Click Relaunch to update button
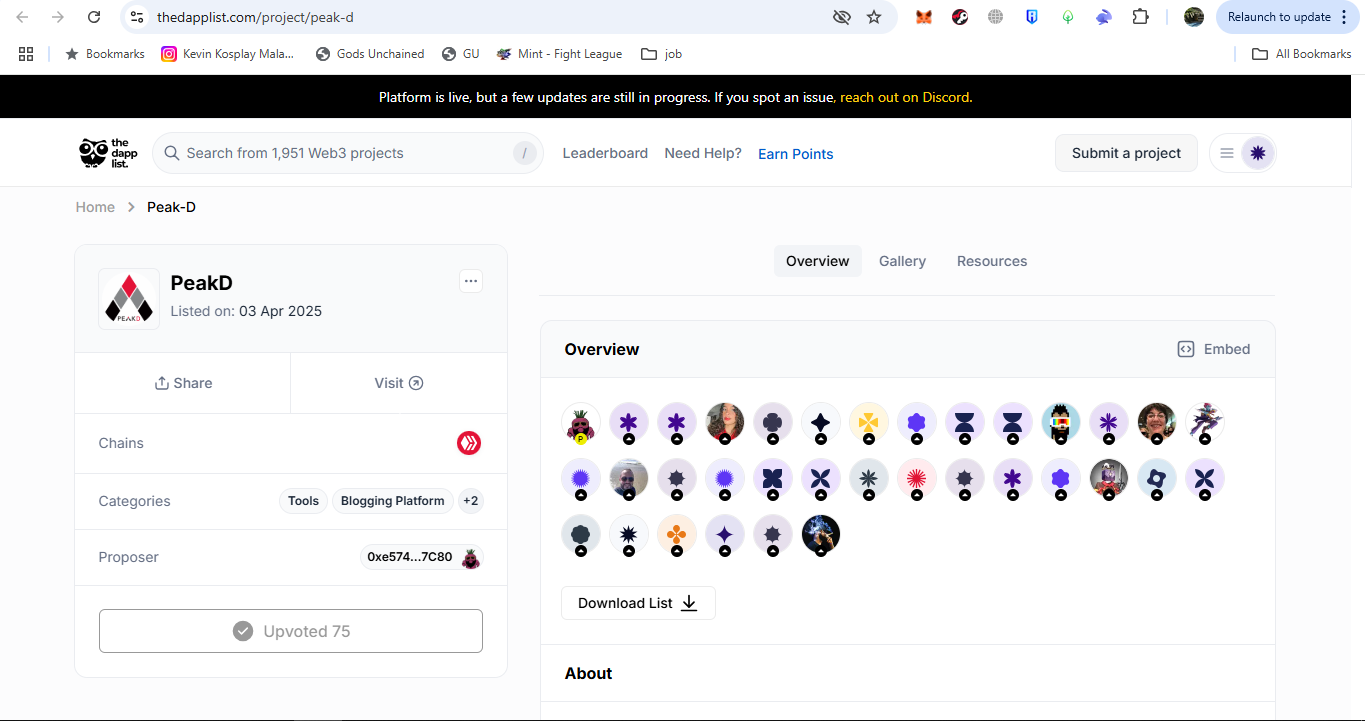 [x=1279, y=17]
